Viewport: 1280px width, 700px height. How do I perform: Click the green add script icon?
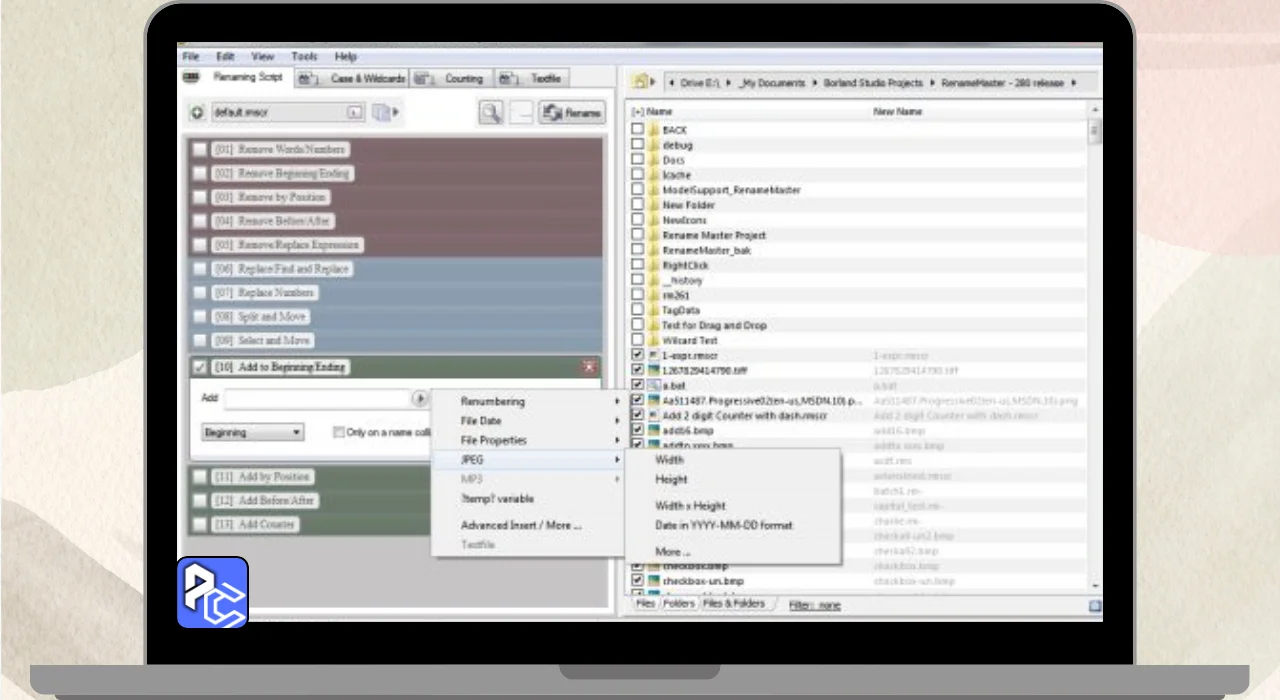point(197,113)
